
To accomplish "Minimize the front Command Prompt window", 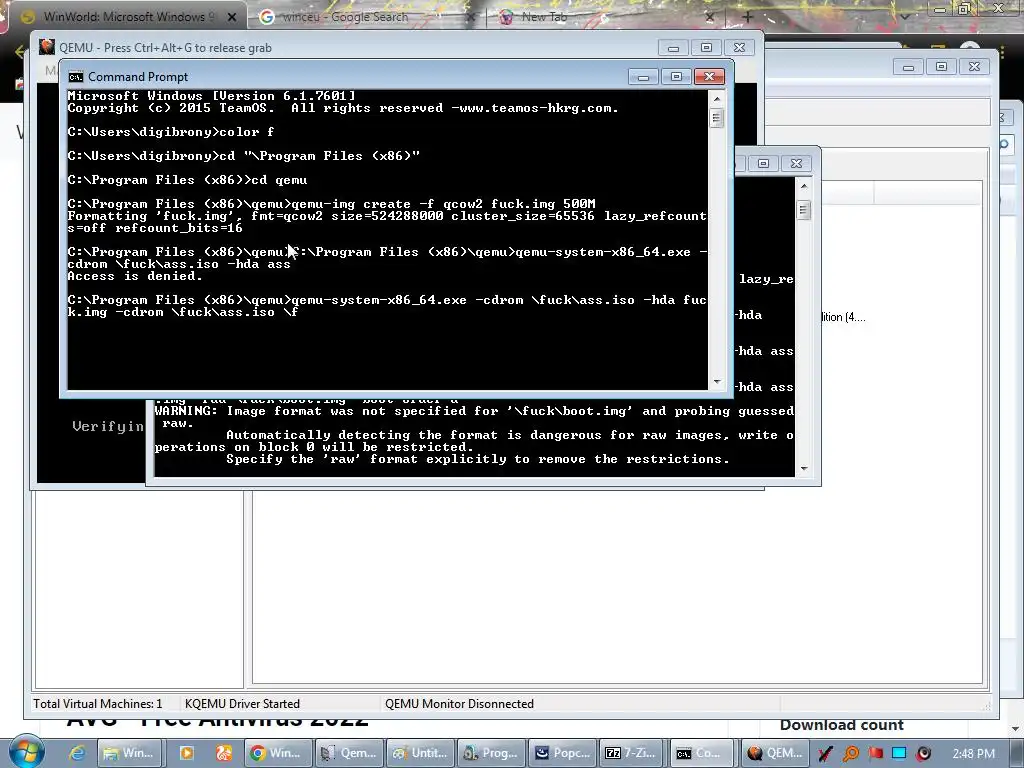I will (643, 76).
